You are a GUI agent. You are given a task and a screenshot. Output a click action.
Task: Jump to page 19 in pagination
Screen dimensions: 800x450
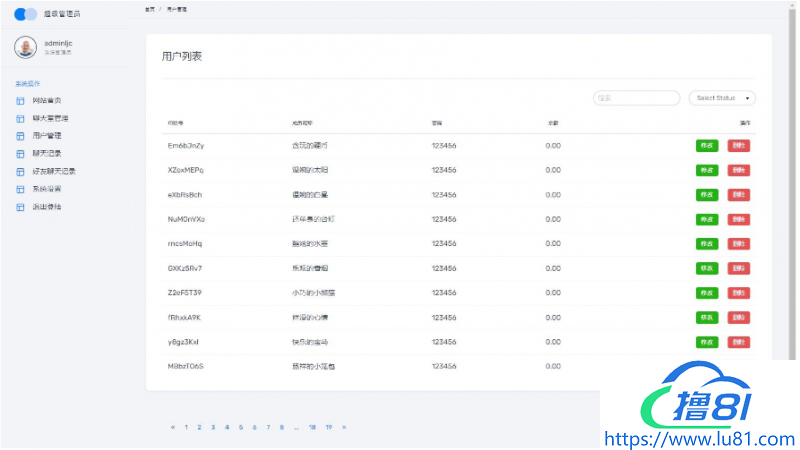point(328,427)
